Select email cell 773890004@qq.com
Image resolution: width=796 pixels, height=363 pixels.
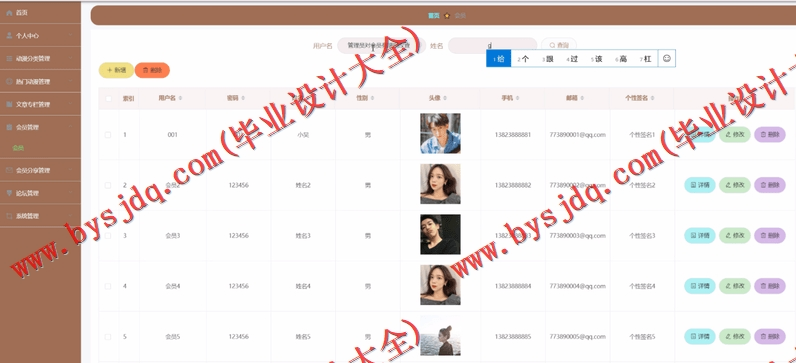[x=578, y=286]
